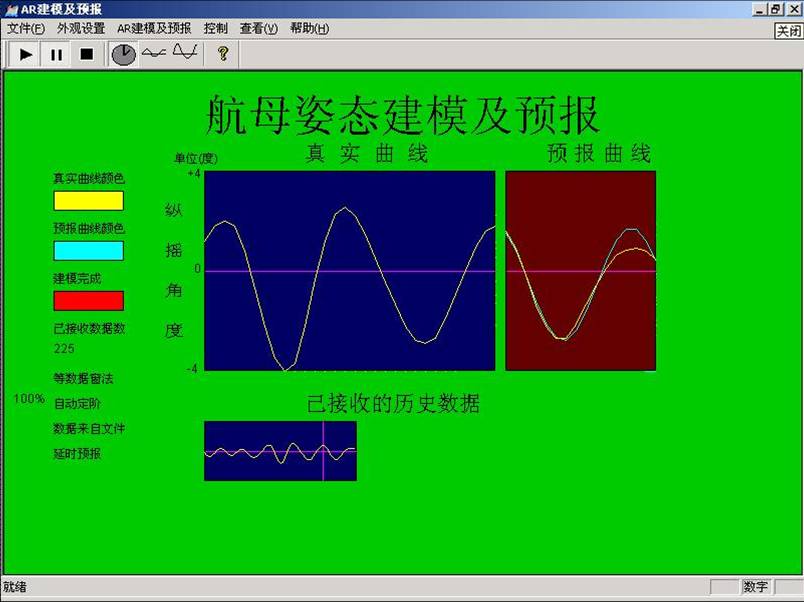This screenshot has height=602, width=804.
Task: Click the 数据来自文件 text
Action: point(89,428)
